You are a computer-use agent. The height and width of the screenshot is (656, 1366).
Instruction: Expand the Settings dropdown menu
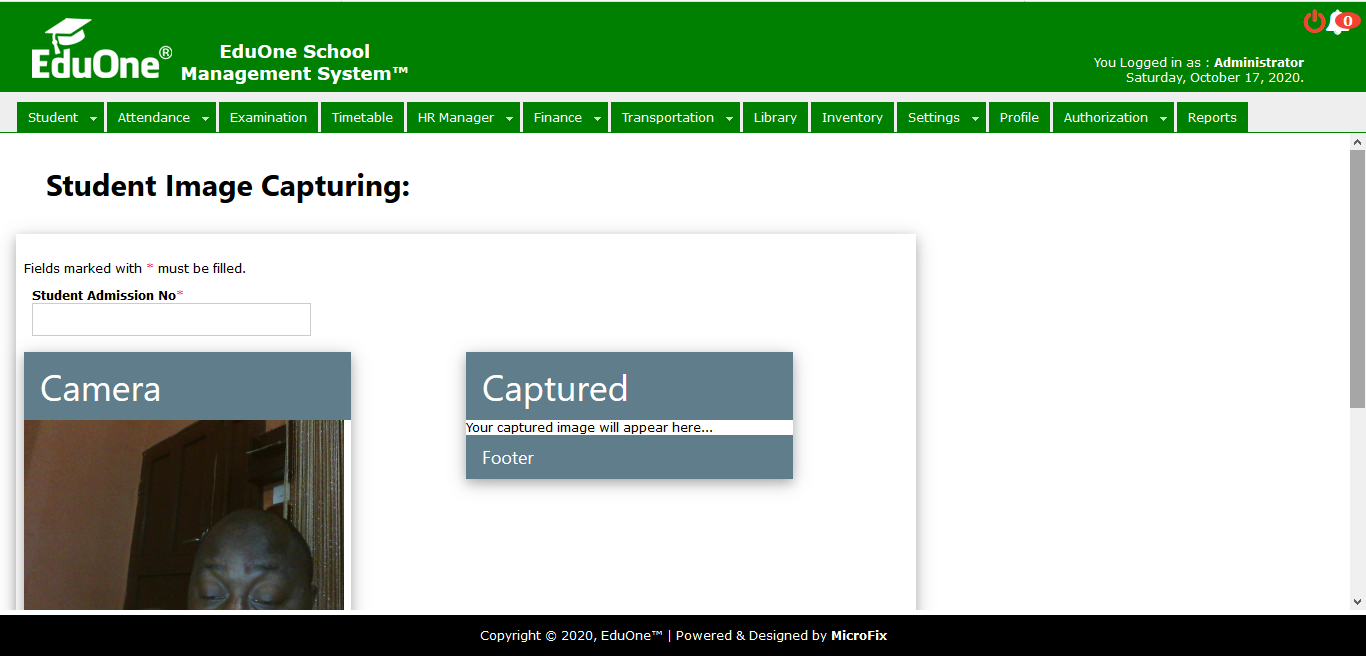tap(975, 118)
